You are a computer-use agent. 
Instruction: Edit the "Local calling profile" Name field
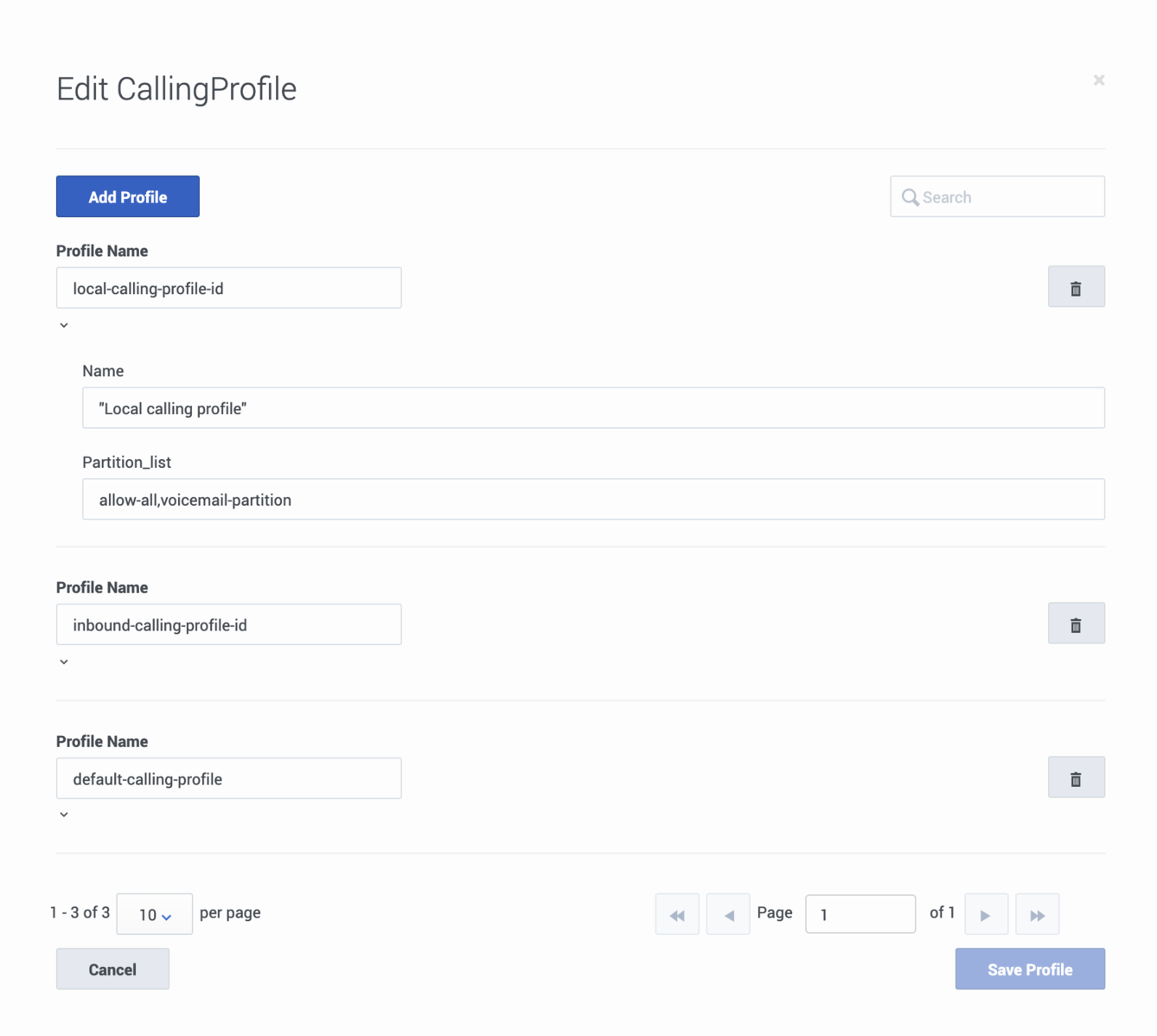pos(593,408)
